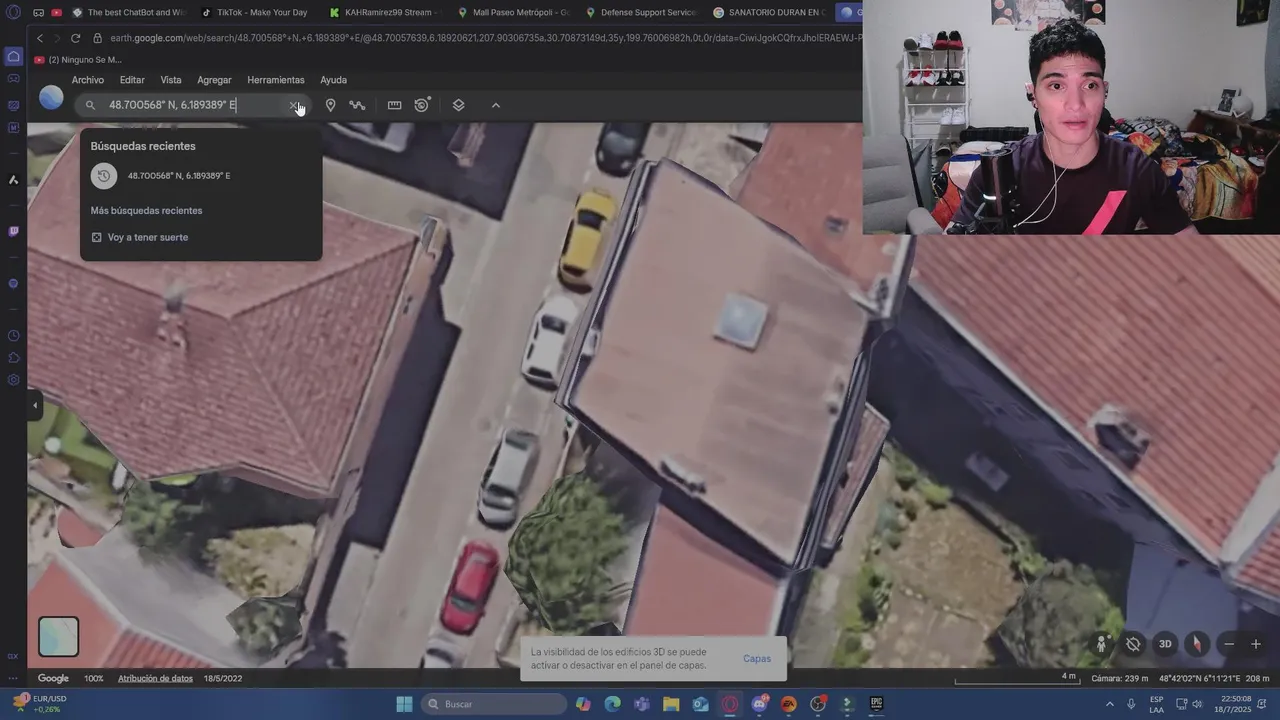Open Opera GX home sidebar icon
Viewport: 1280px width, 720px height.
coord(13,56)
